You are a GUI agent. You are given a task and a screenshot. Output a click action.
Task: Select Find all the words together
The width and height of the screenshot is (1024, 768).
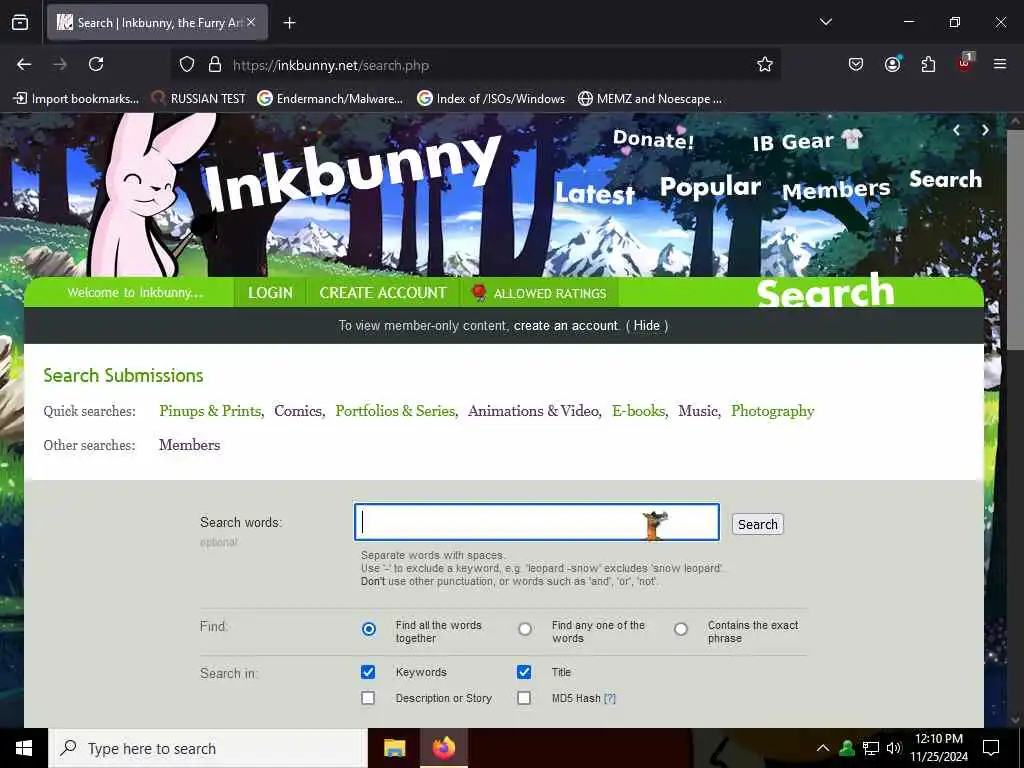369,629
